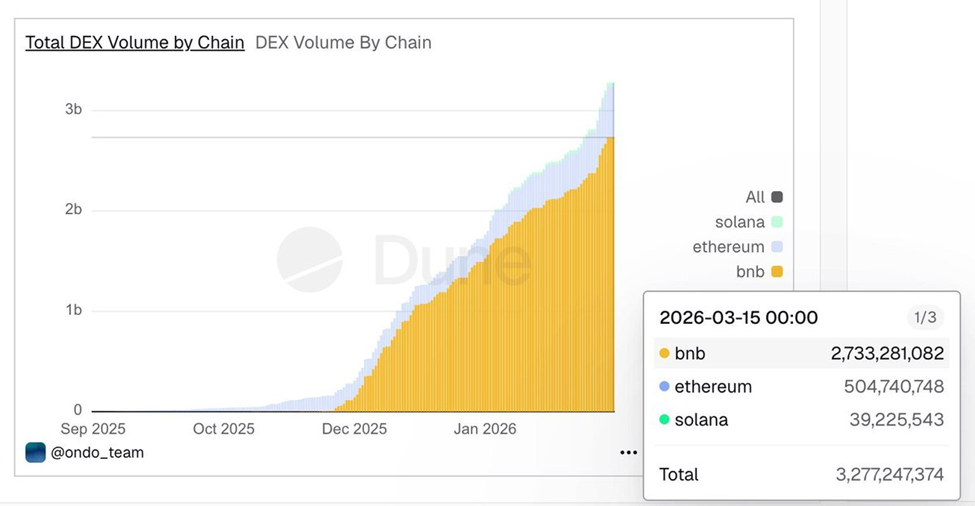
Task: Click the ethereum blue dot in tooltip
Action: coord(664,387)
